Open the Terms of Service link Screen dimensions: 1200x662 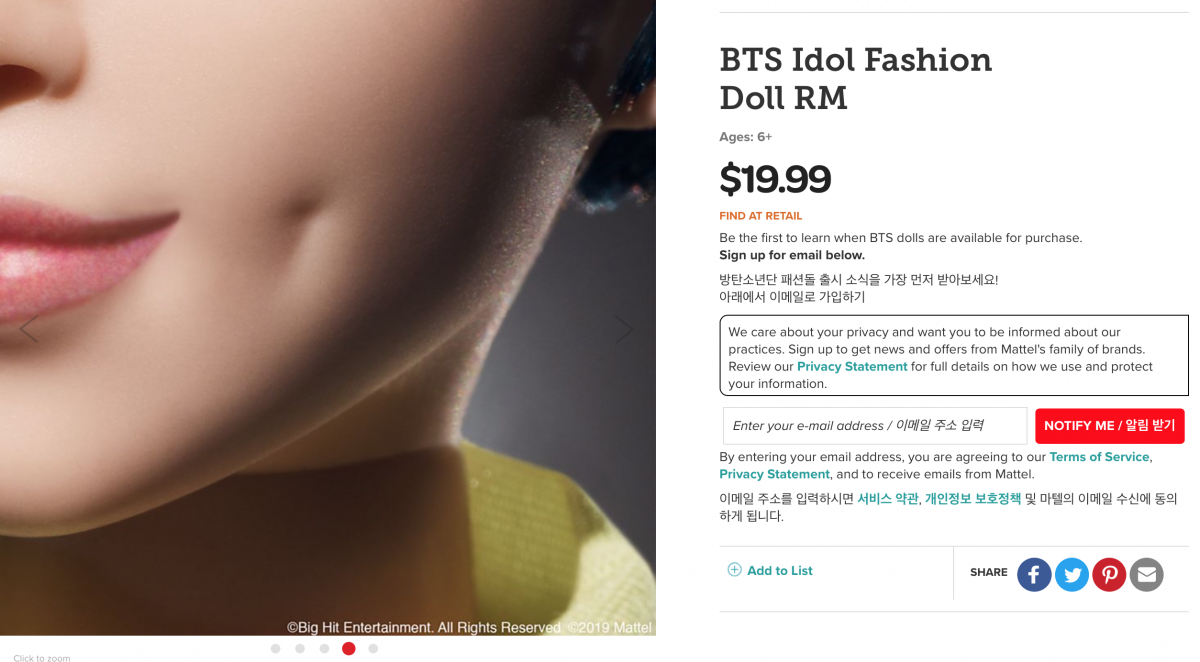(1099, 457)
